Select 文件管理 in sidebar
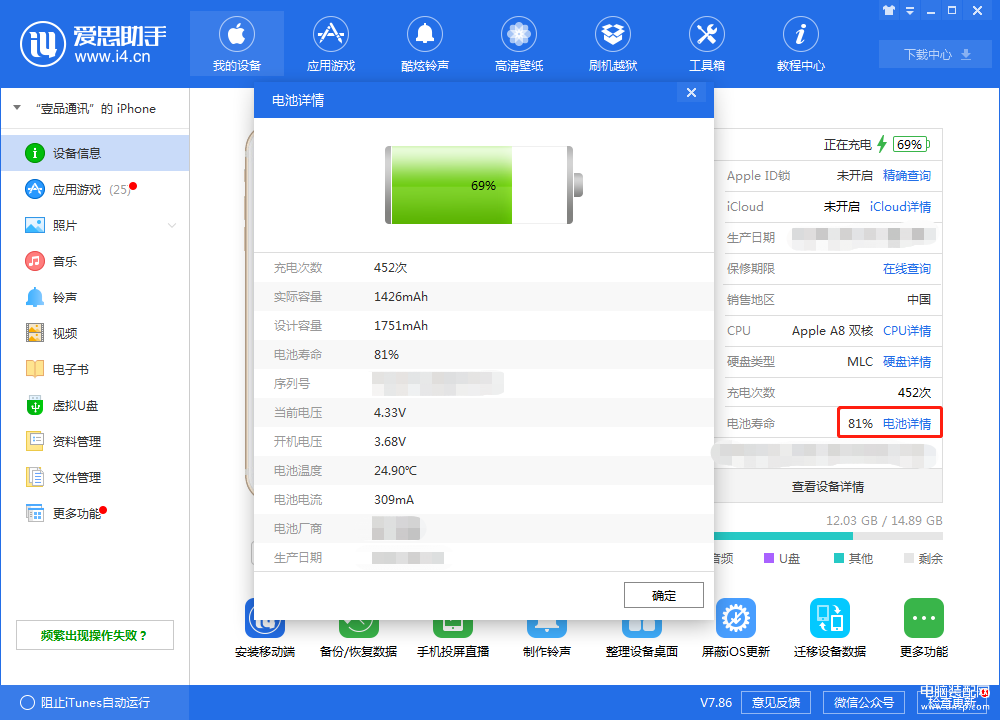The height and width of the screenshot is (720, 1000). [95, 477]
